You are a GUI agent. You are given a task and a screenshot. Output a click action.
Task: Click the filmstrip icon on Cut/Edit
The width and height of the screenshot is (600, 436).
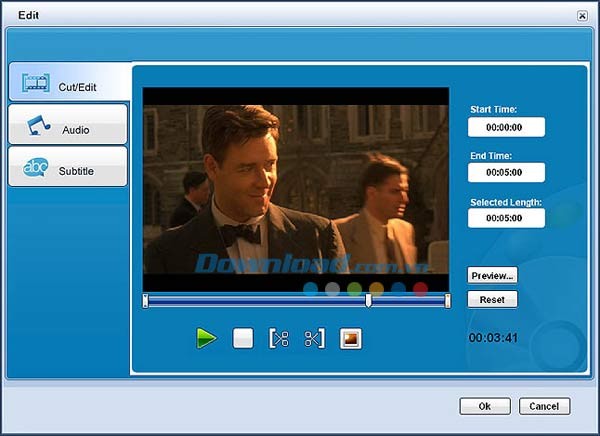point(36,83)
